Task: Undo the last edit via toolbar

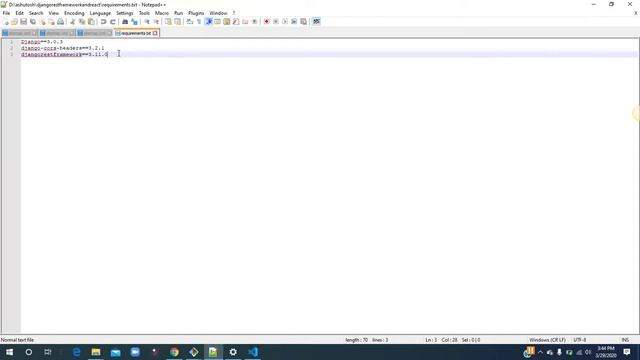Action: pyautogui.click(x=103, y=22)
